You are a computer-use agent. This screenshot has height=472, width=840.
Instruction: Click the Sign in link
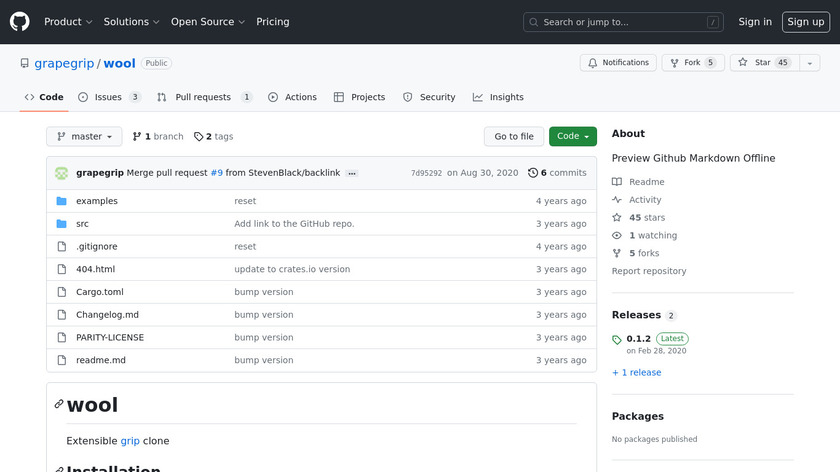tap(755, 22)
